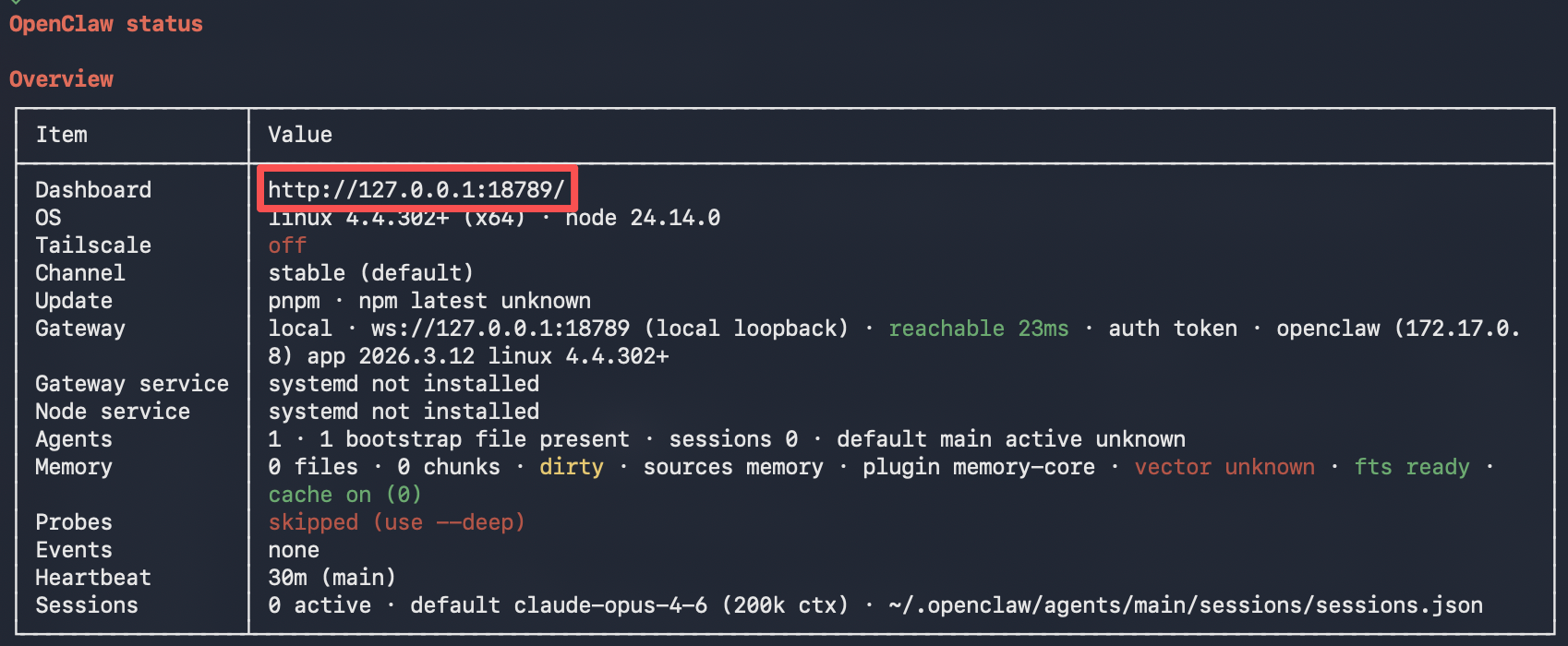Open the highlighted Dashboard URL http://127.0.0.1:18789/
This screenshot has height=646, width=1568.
[x=416, y=190]
